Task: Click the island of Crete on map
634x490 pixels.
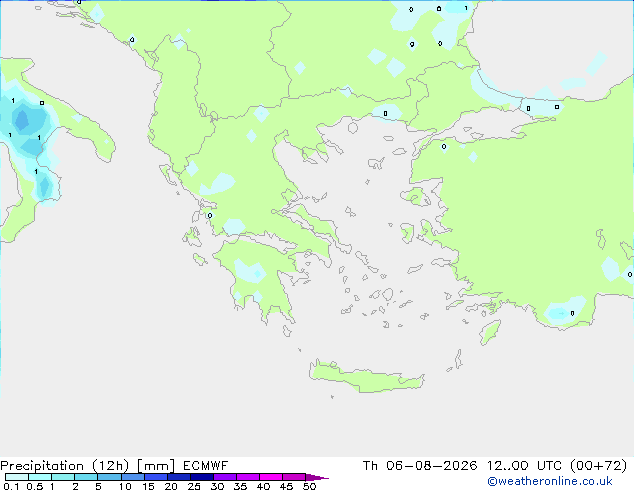Action: point(366,378)
